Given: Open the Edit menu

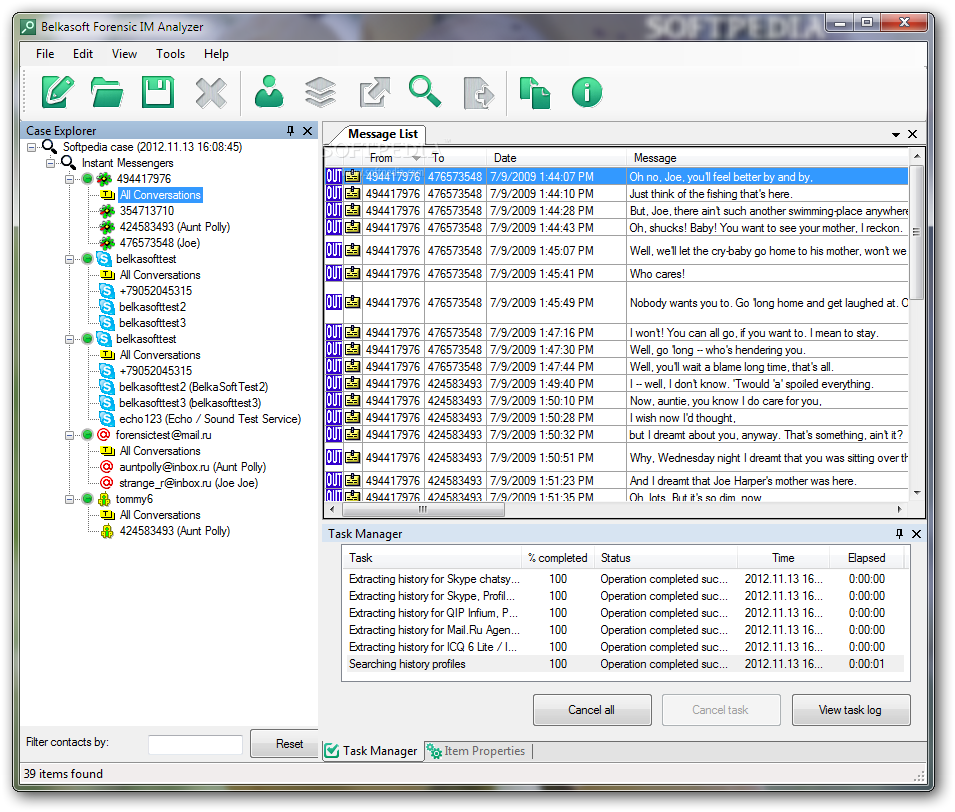Looking at the screenshot, I should [x=83, y=54].
